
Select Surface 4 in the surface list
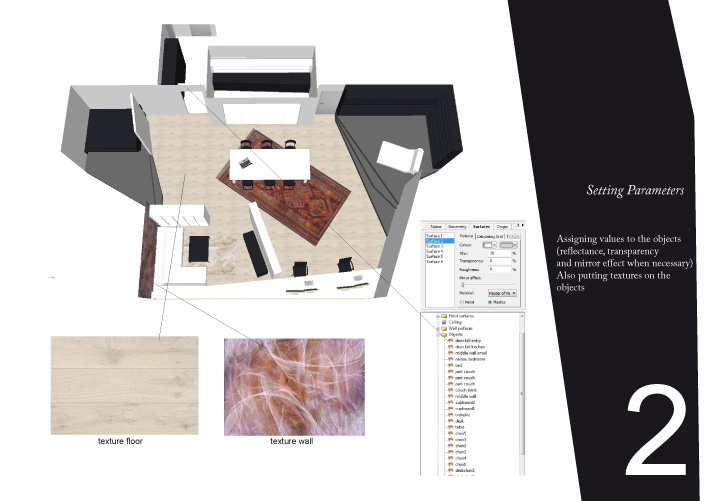point(440,251)
